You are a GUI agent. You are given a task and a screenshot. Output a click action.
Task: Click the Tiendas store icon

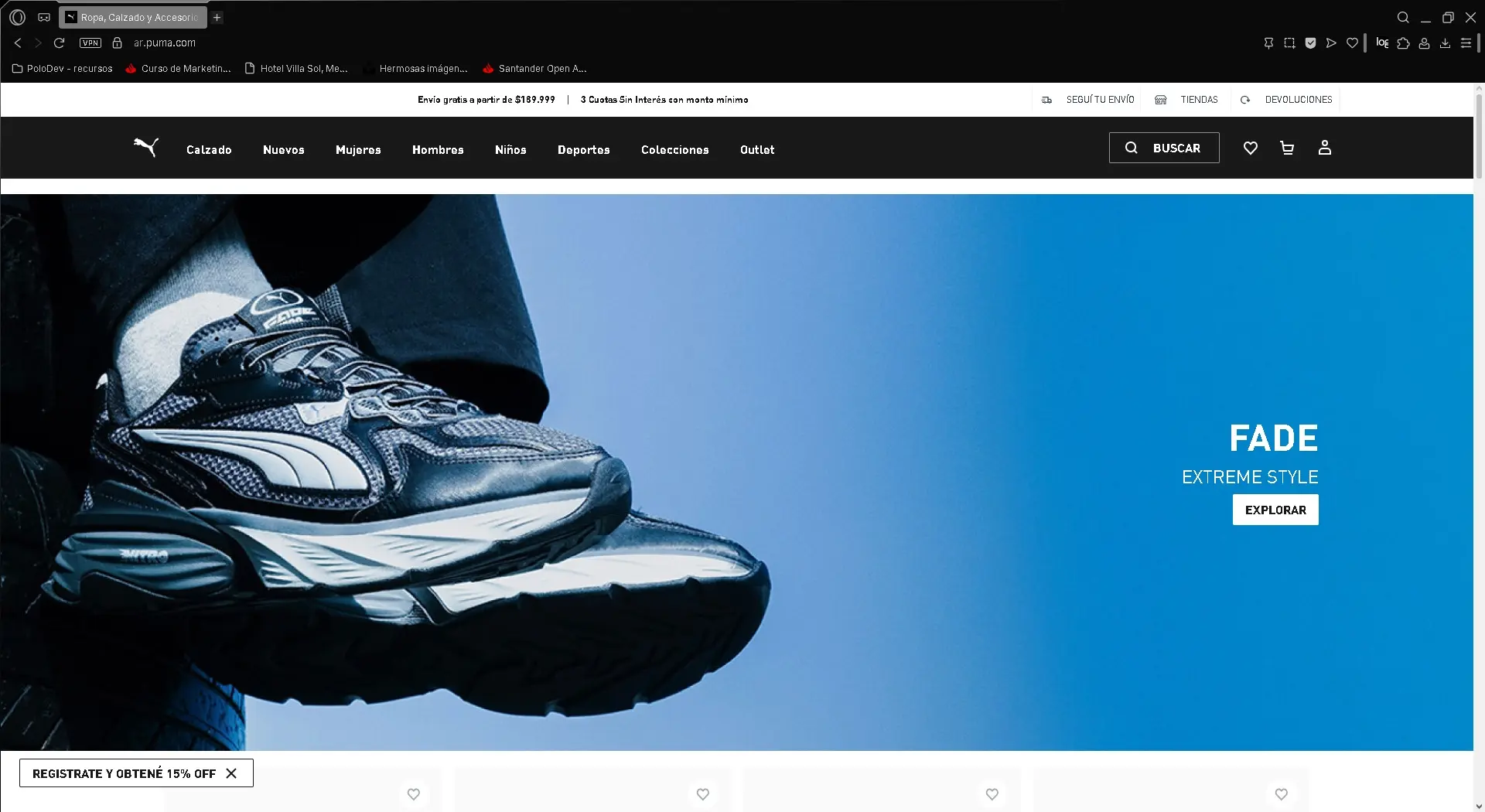1160,100
